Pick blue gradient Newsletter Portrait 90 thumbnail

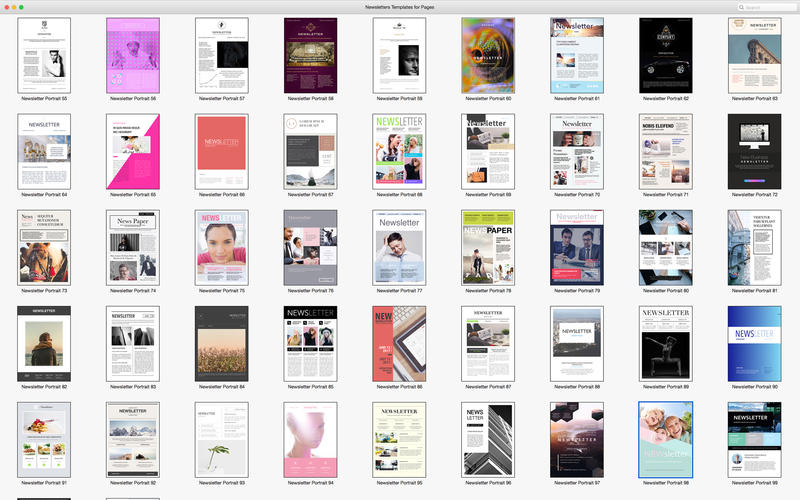click(x=754, y=343)
